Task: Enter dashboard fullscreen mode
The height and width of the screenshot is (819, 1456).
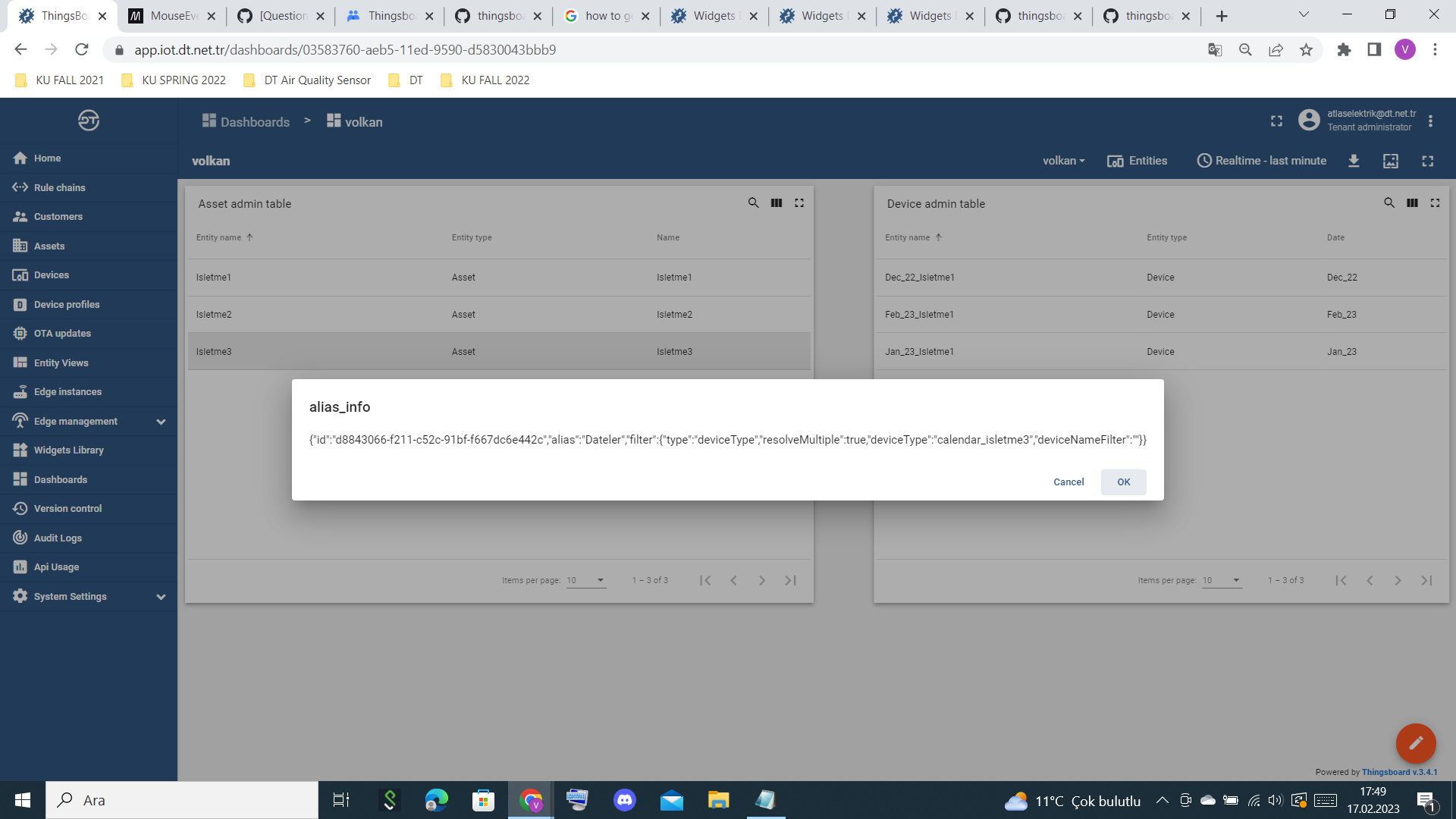Action: (x=1427, y=161)
